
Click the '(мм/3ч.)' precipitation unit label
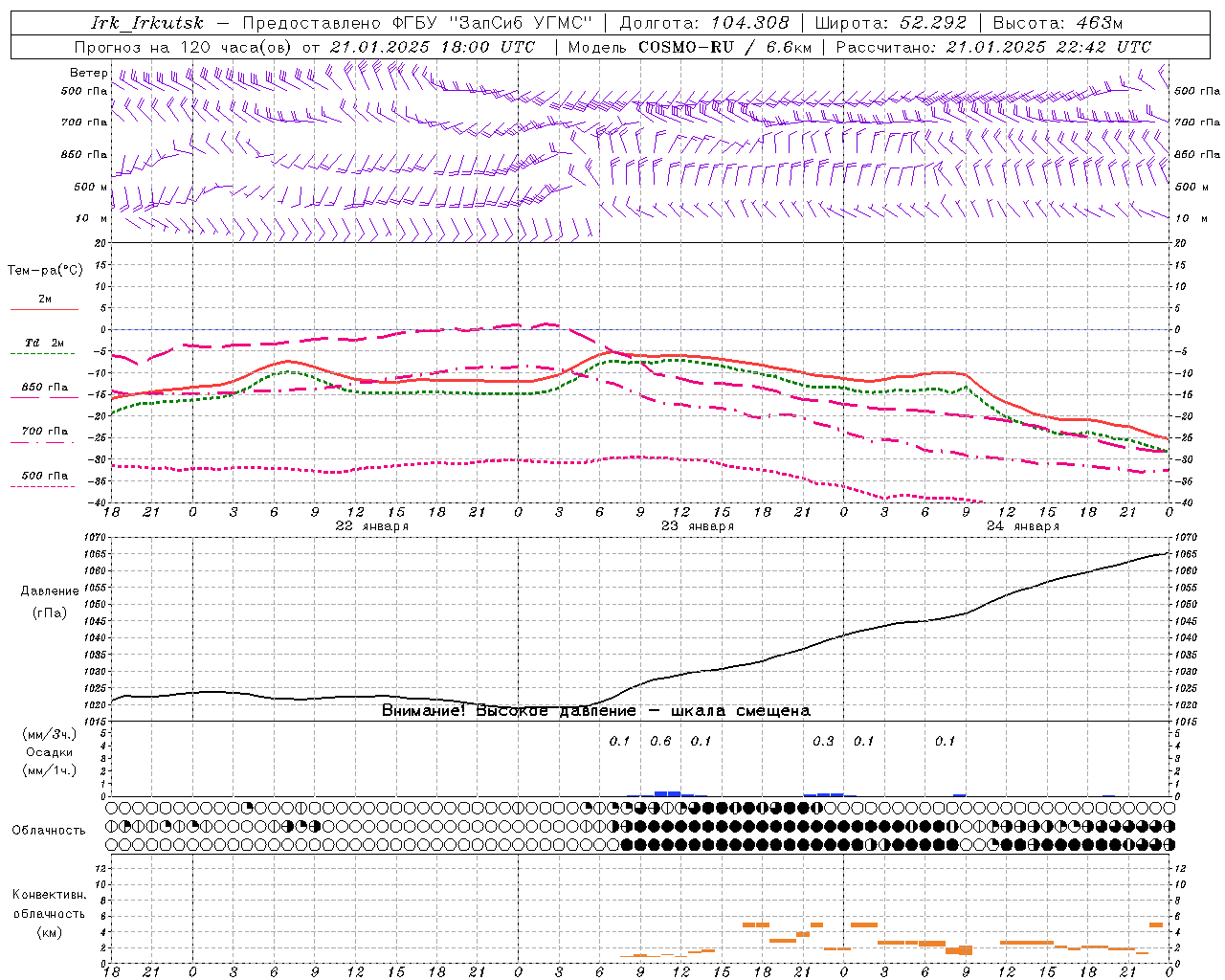[50, 734]
